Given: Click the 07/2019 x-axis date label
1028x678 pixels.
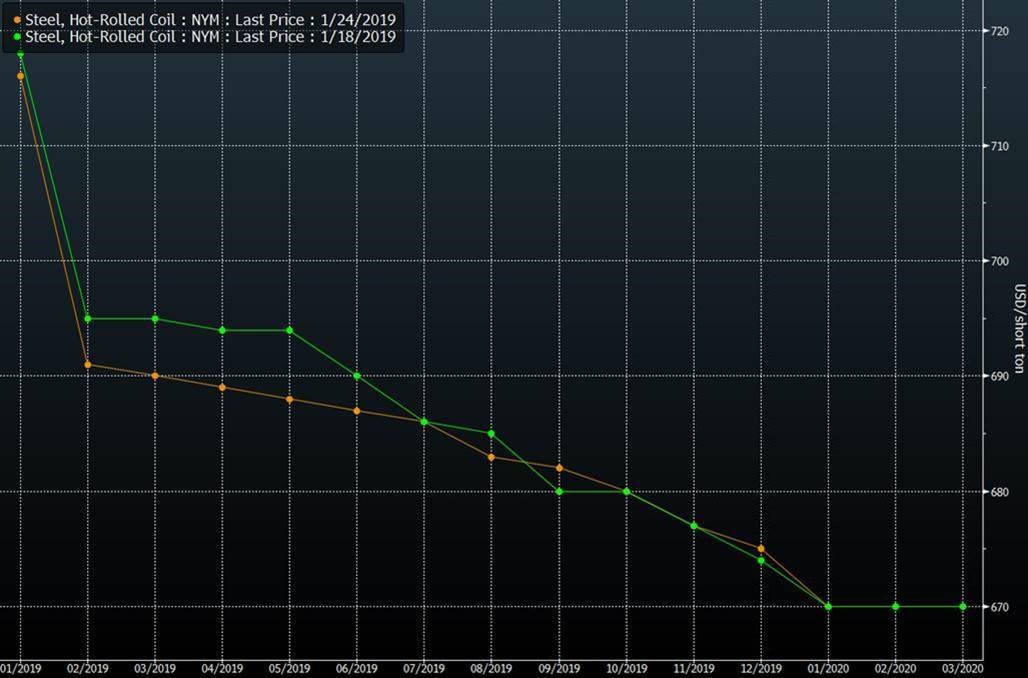Looking at the screenshot, I should [424, 668].
